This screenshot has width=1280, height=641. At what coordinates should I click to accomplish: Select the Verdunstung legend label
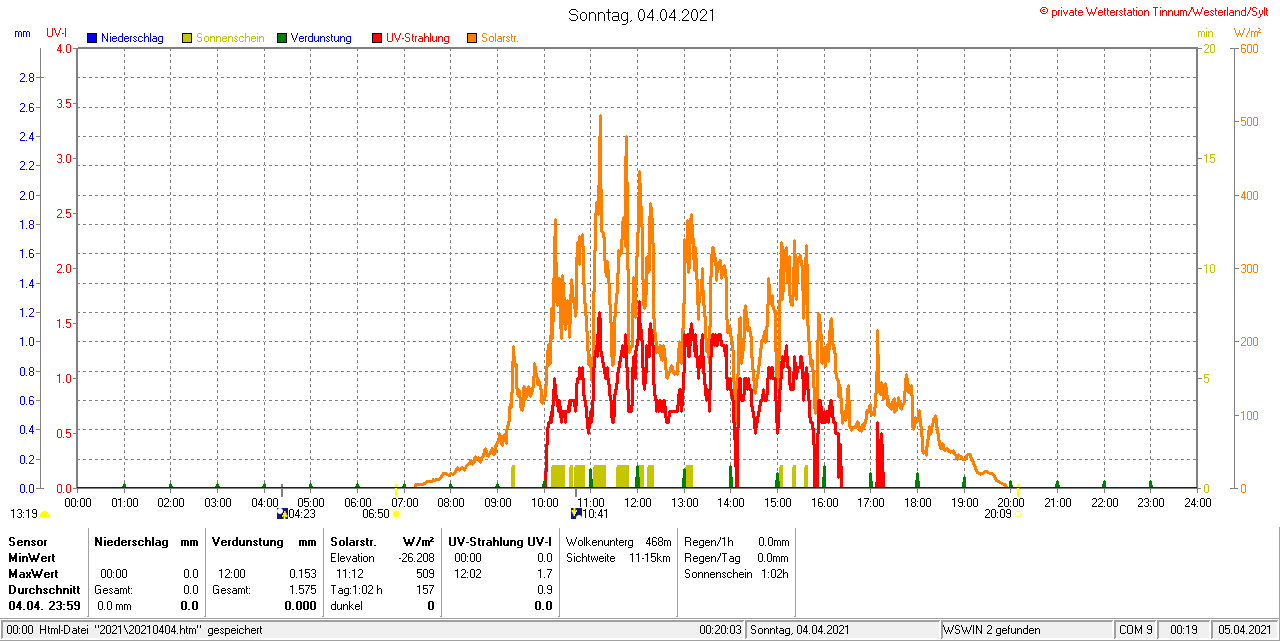321,38
